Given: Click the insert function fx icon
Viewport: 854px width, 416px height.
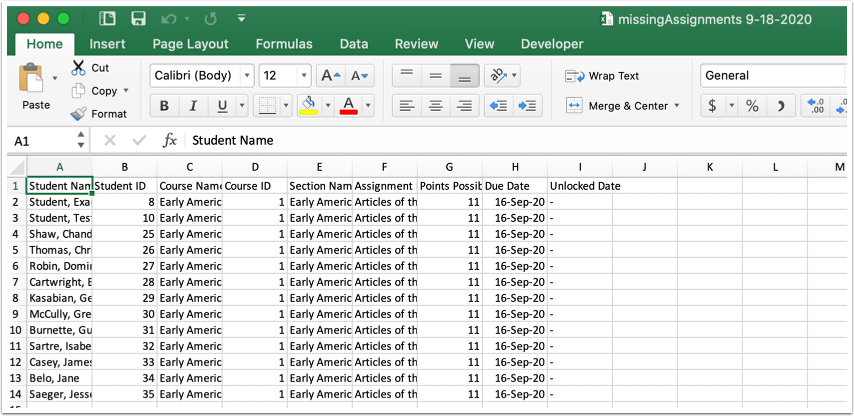Looking at the screenshot, I should click(170, 141).
